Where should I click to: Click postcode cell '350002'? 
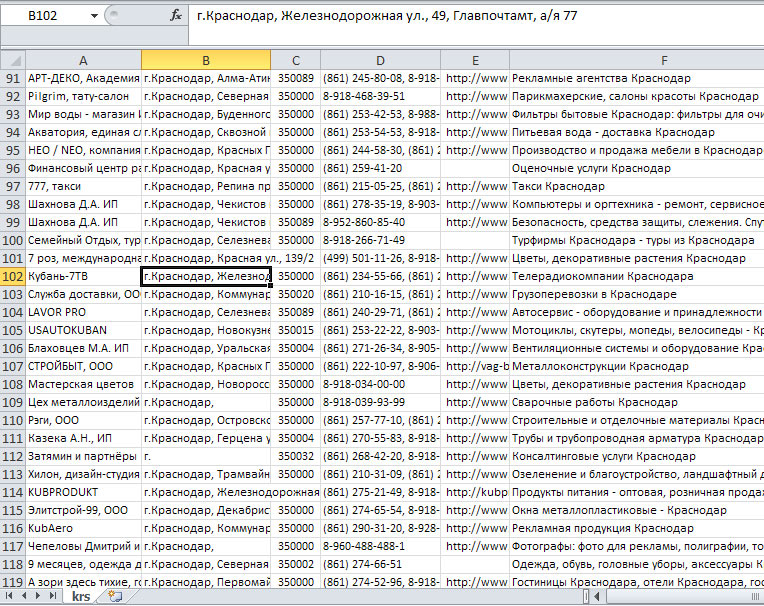click(296, 565)
